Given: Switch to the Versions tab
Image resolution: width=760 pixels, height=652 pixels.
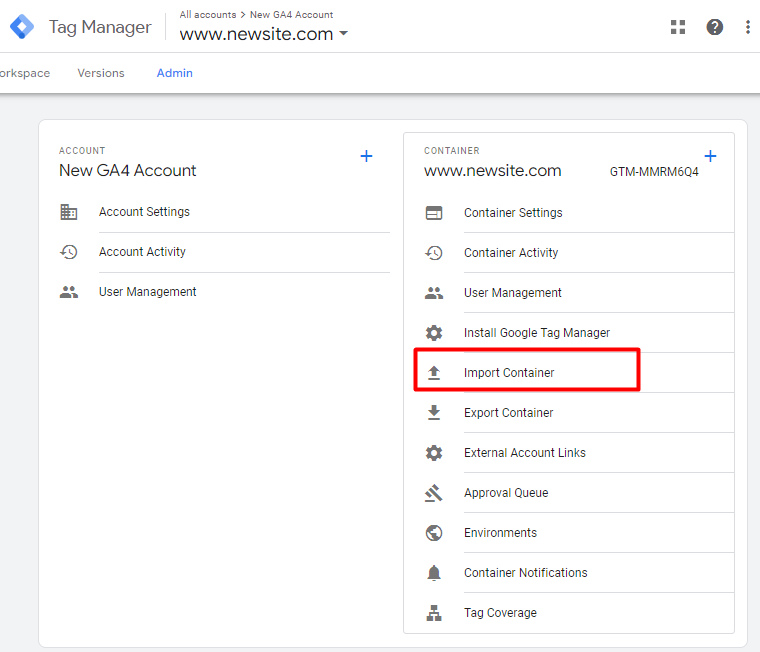Looking at the screenshot, I should pyautogui.click(x=101, y=73).
